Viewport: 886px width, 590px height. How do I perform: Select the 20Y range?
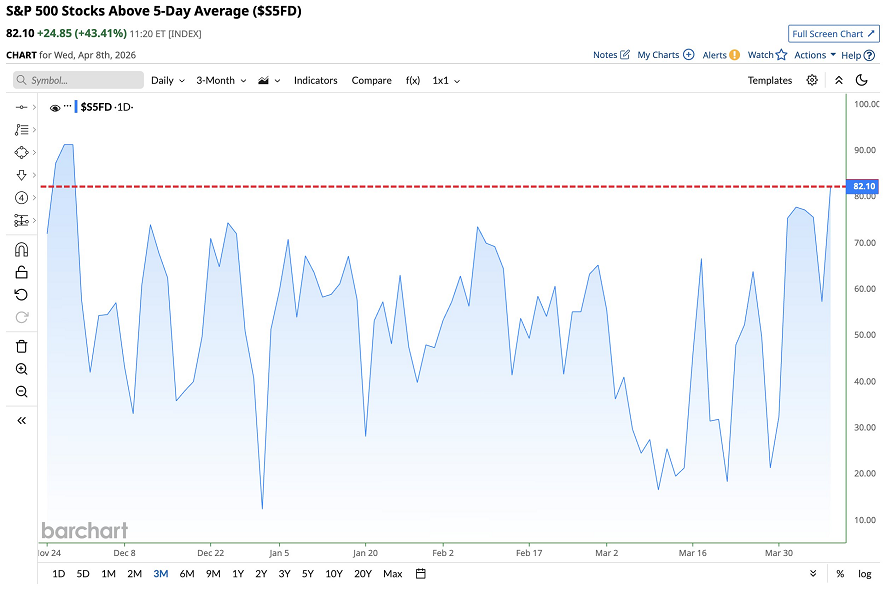[x=363, y=574]
